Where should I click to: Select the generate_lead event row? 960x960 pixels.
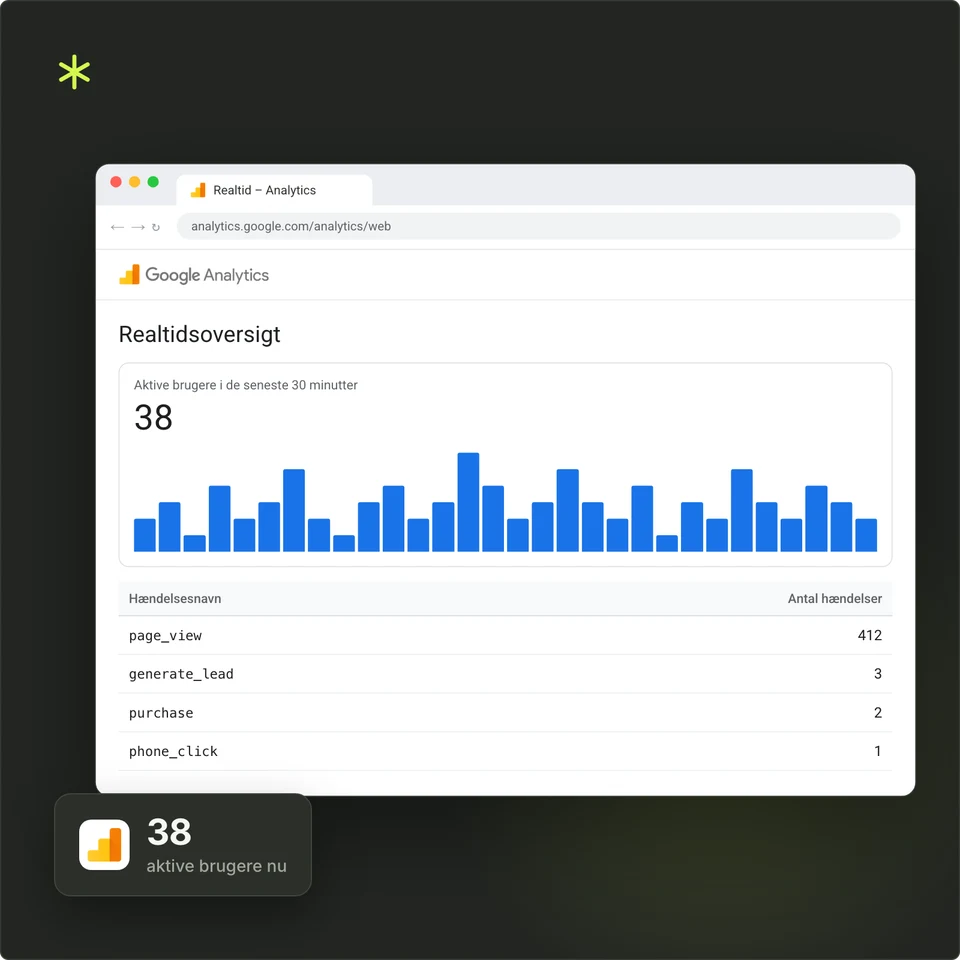[505, 674]
